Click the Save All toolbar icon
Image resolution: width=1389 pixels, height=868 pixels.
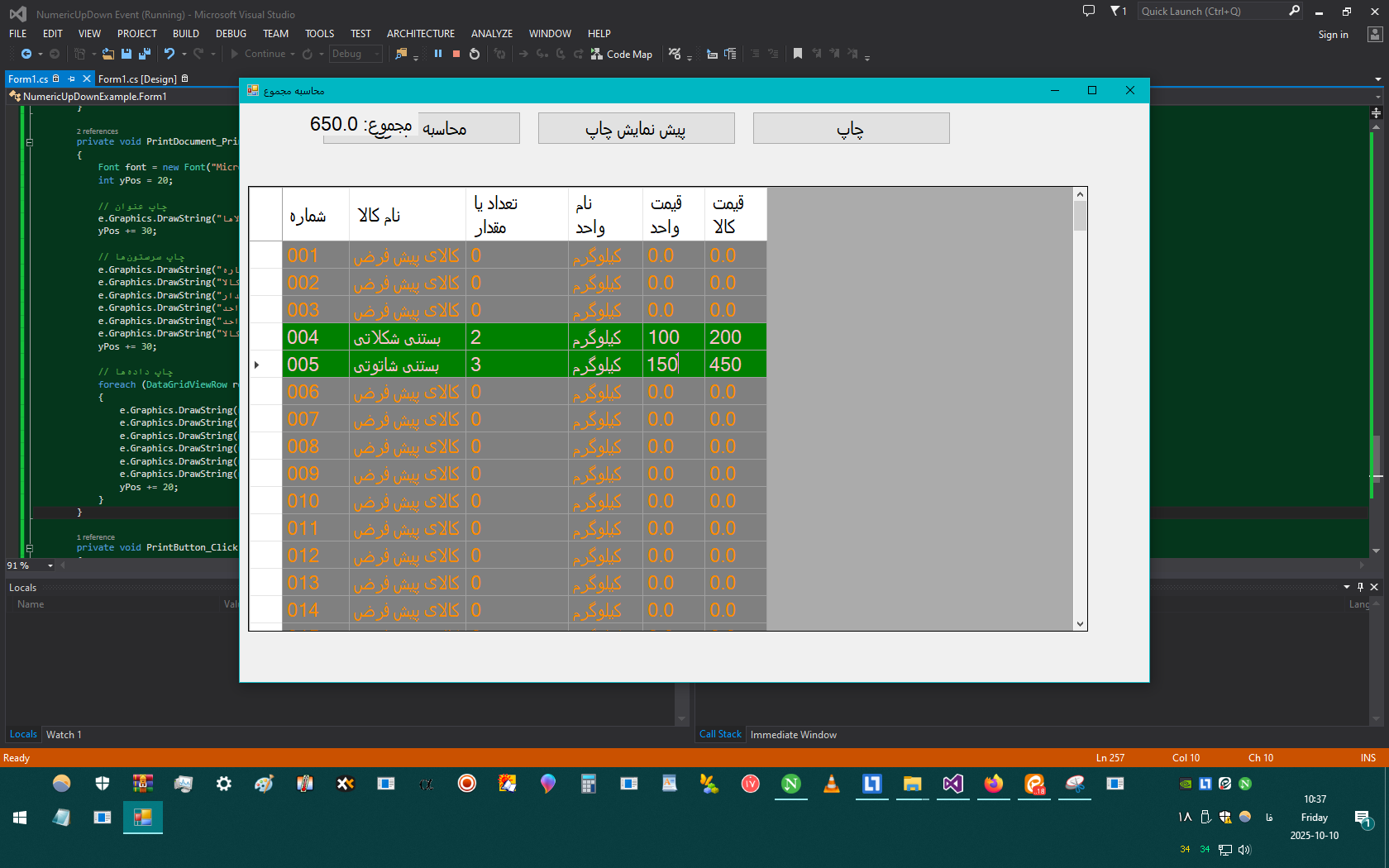click(x=145, y=54)
